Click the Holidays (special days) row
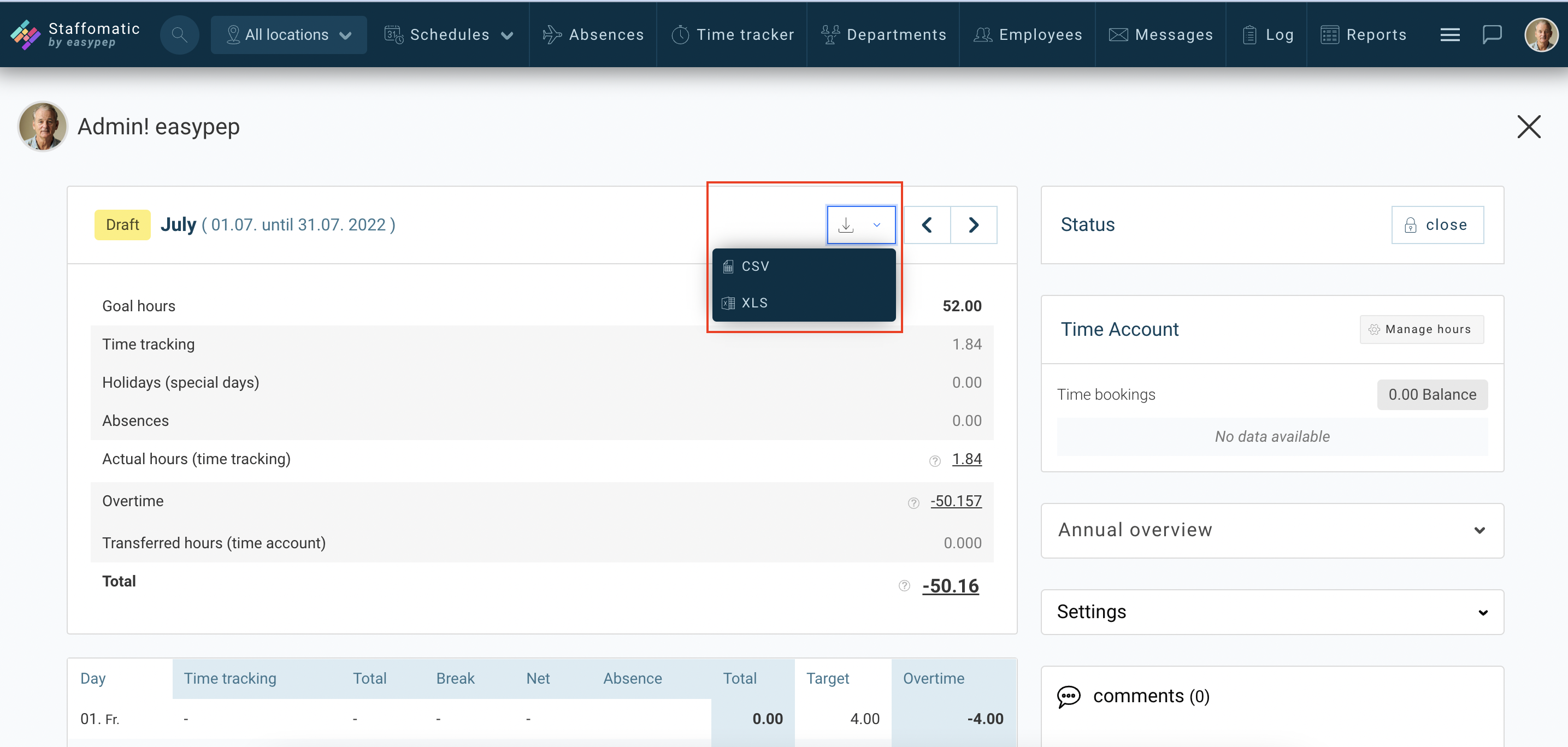The width and height of the screenshot is (1568, 747). (542, 382)
